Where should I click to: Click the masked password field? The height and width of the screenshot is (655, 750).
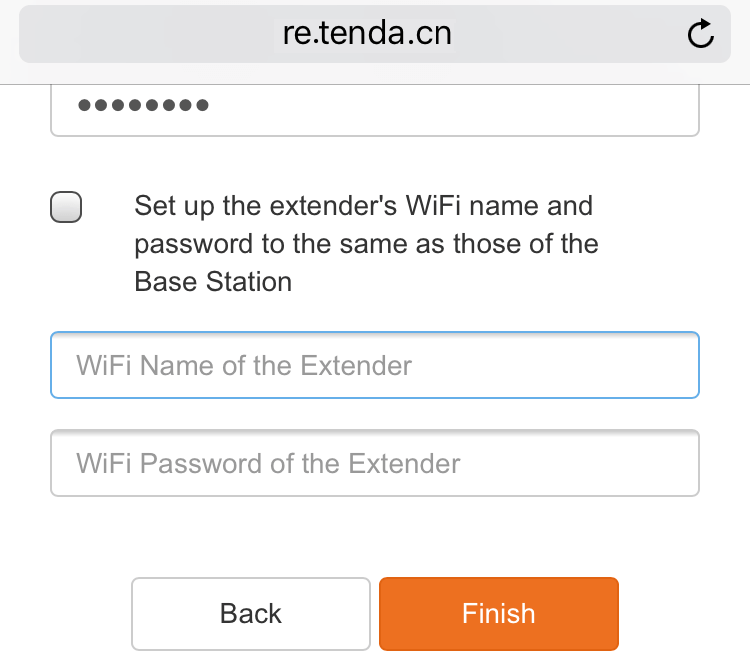[374, 107]
